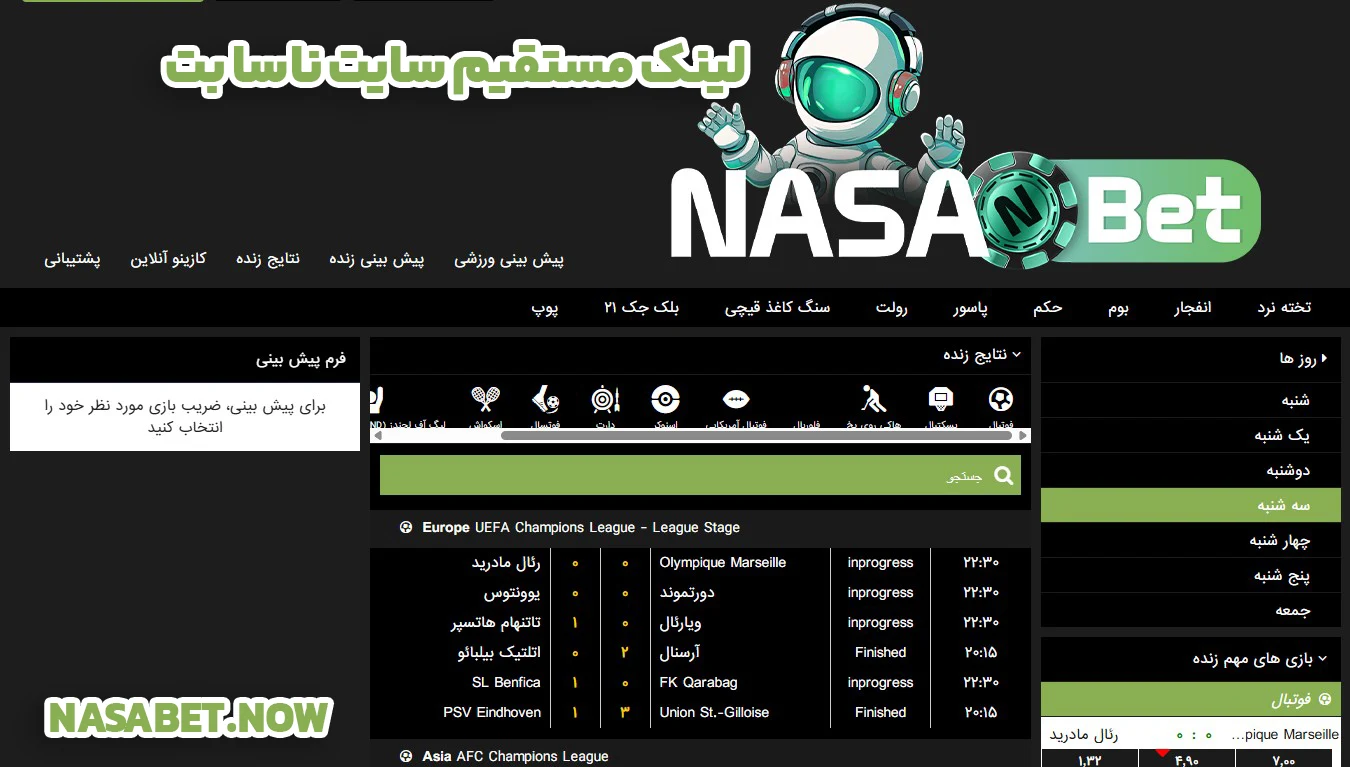Select the snooker sport icon
Screen dimensions: 1350x767
665,401
